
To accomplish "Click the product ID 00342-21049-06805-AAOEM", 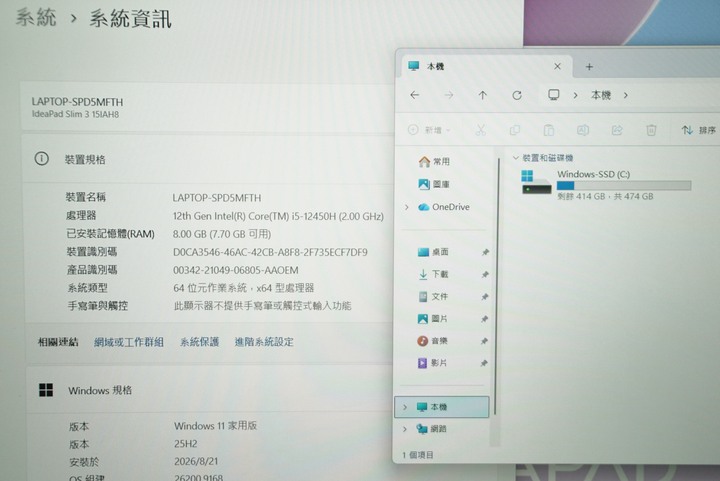I will pyautogui.click(x=236, y=270).
